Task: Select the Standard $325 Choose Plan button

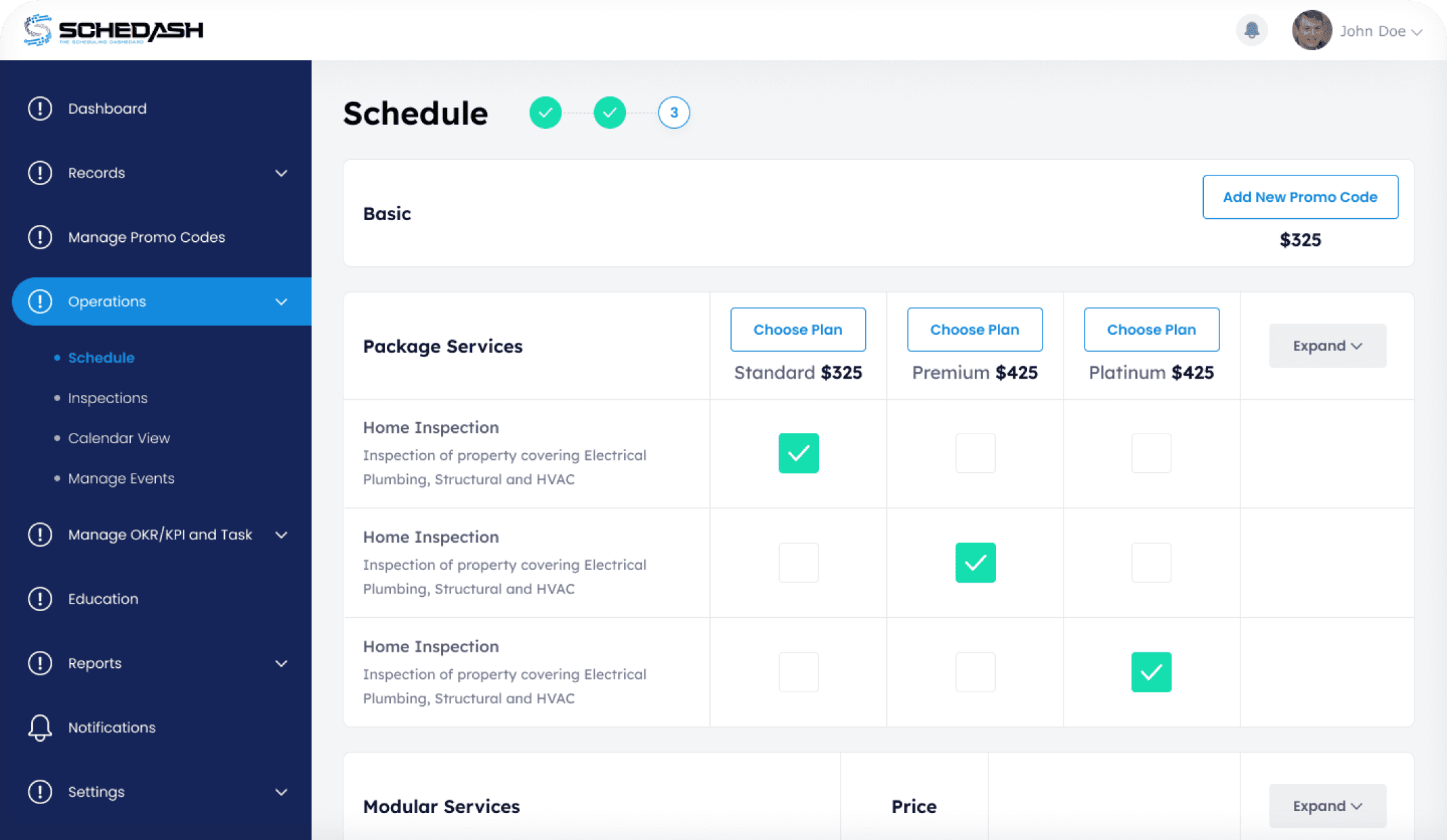Action: (798, 329)
